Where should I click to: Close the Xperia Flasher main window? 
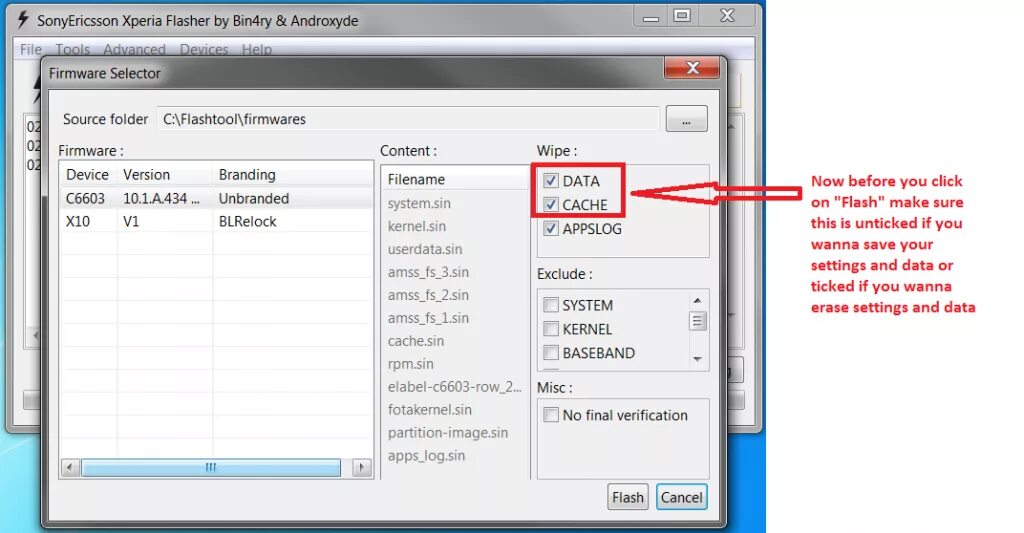[728, 16]
